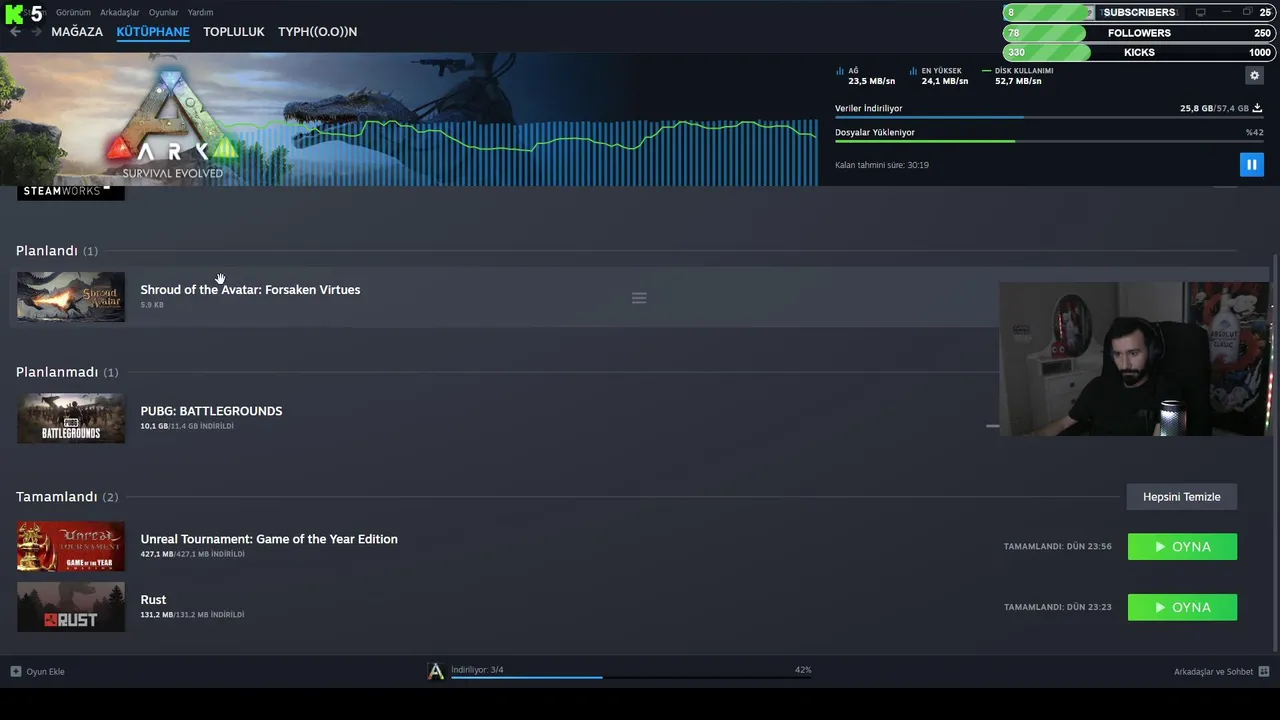This screenshot has height=720, width=1280.
Task: Click the İndiriliyor: 3/4 status text
Action: click(477, 670)
